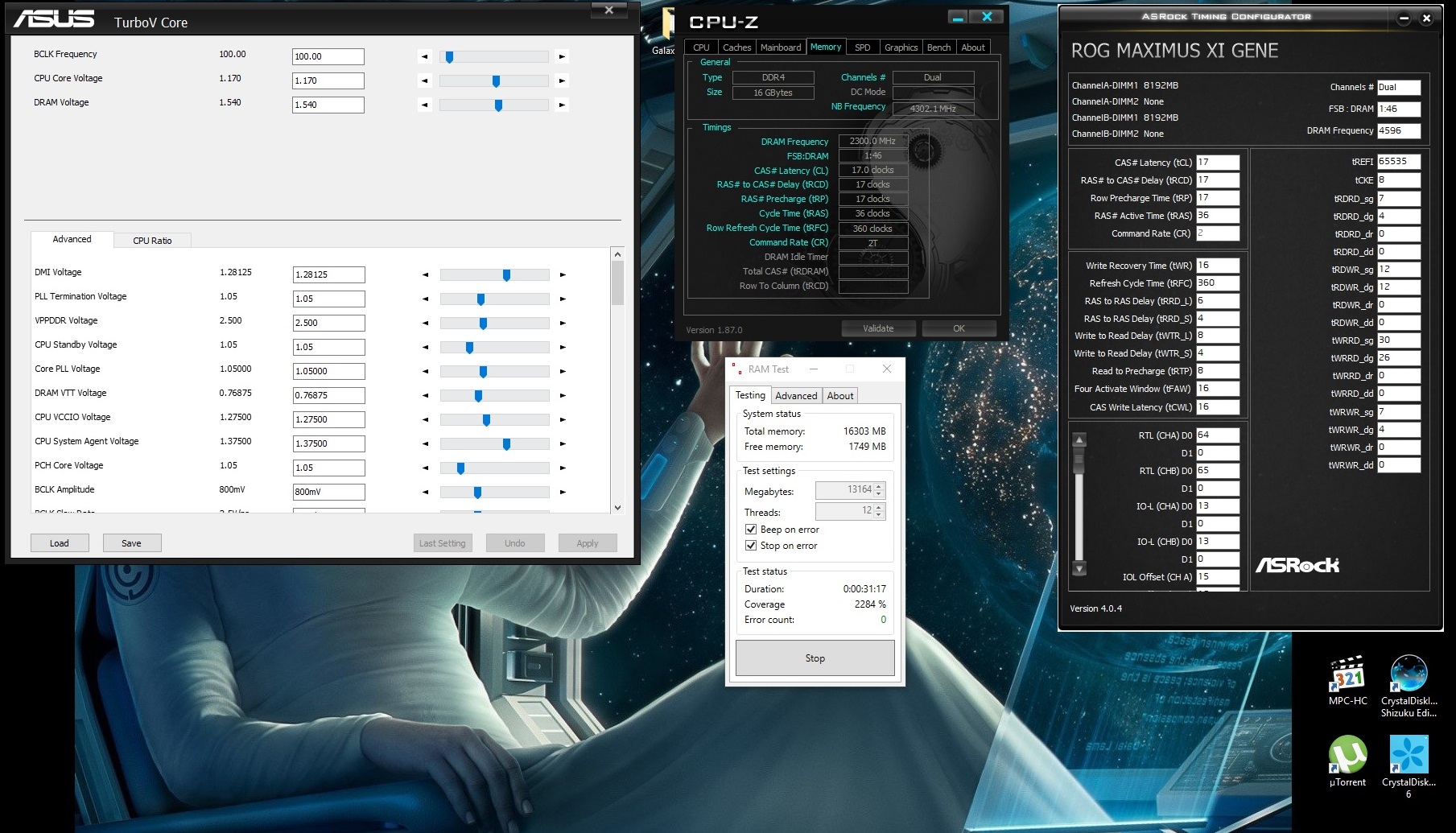Open the Caches tab in CPU-Z
Viewport: 1456px width, 833px height.
pyautogui.click(x=736, y=47)
